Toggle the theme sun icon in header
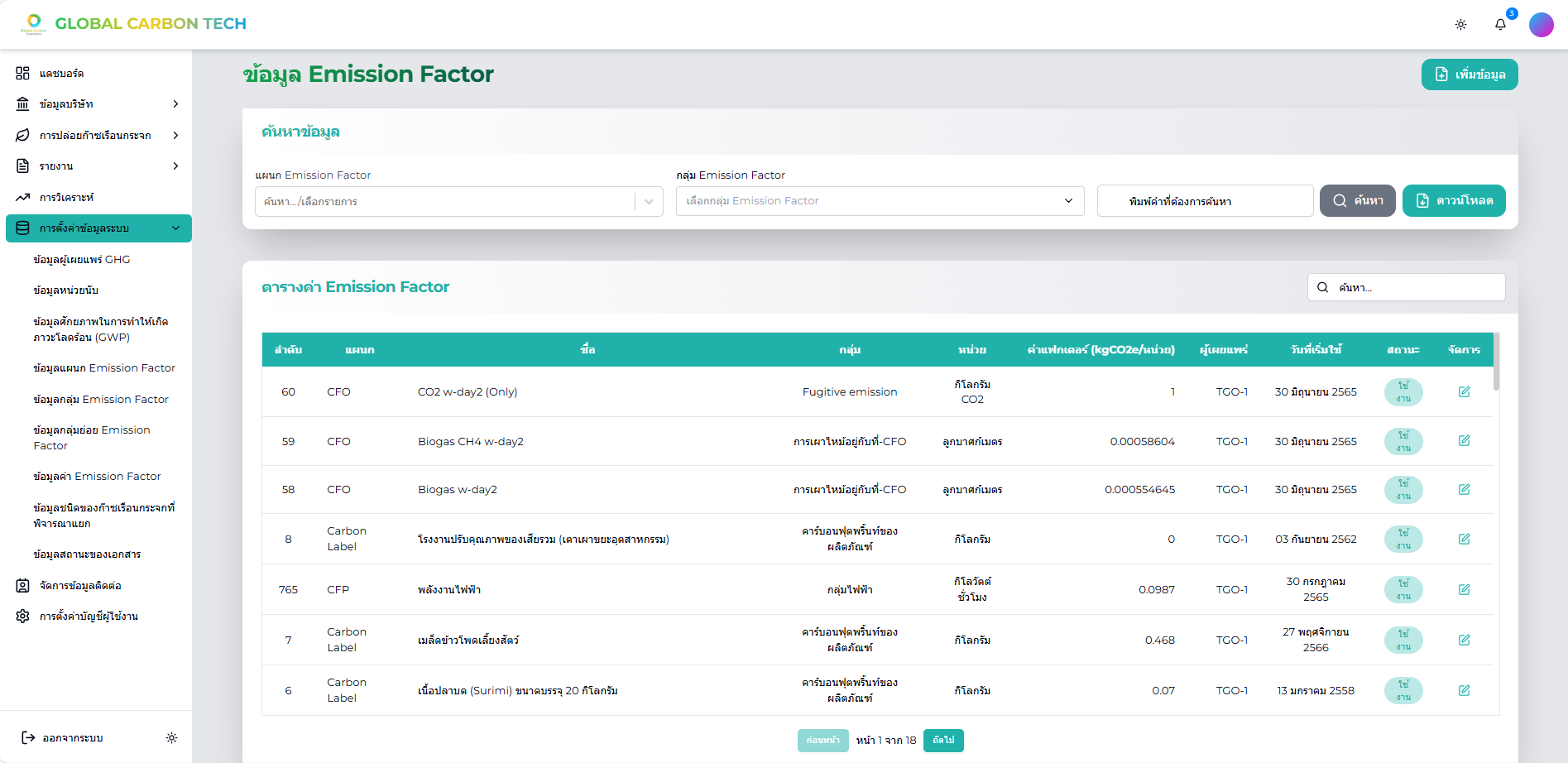Screen dimensions: 1568x763 [x=1460, y=25]
